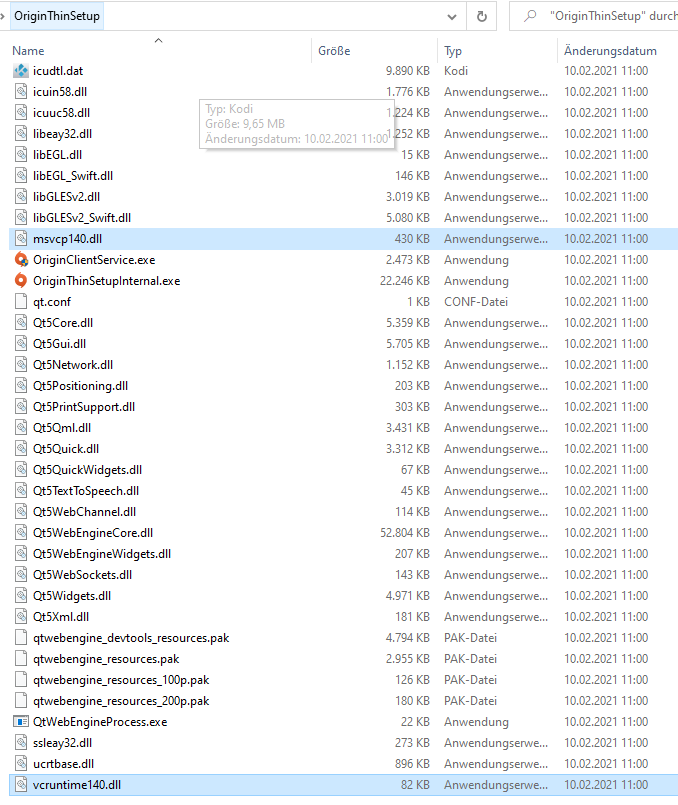The width and height of the screenshot is (678, 805).
Task: Click the DLL icon beside libeay32.dll
Action: pyautogui.click(x=21, y=134)
